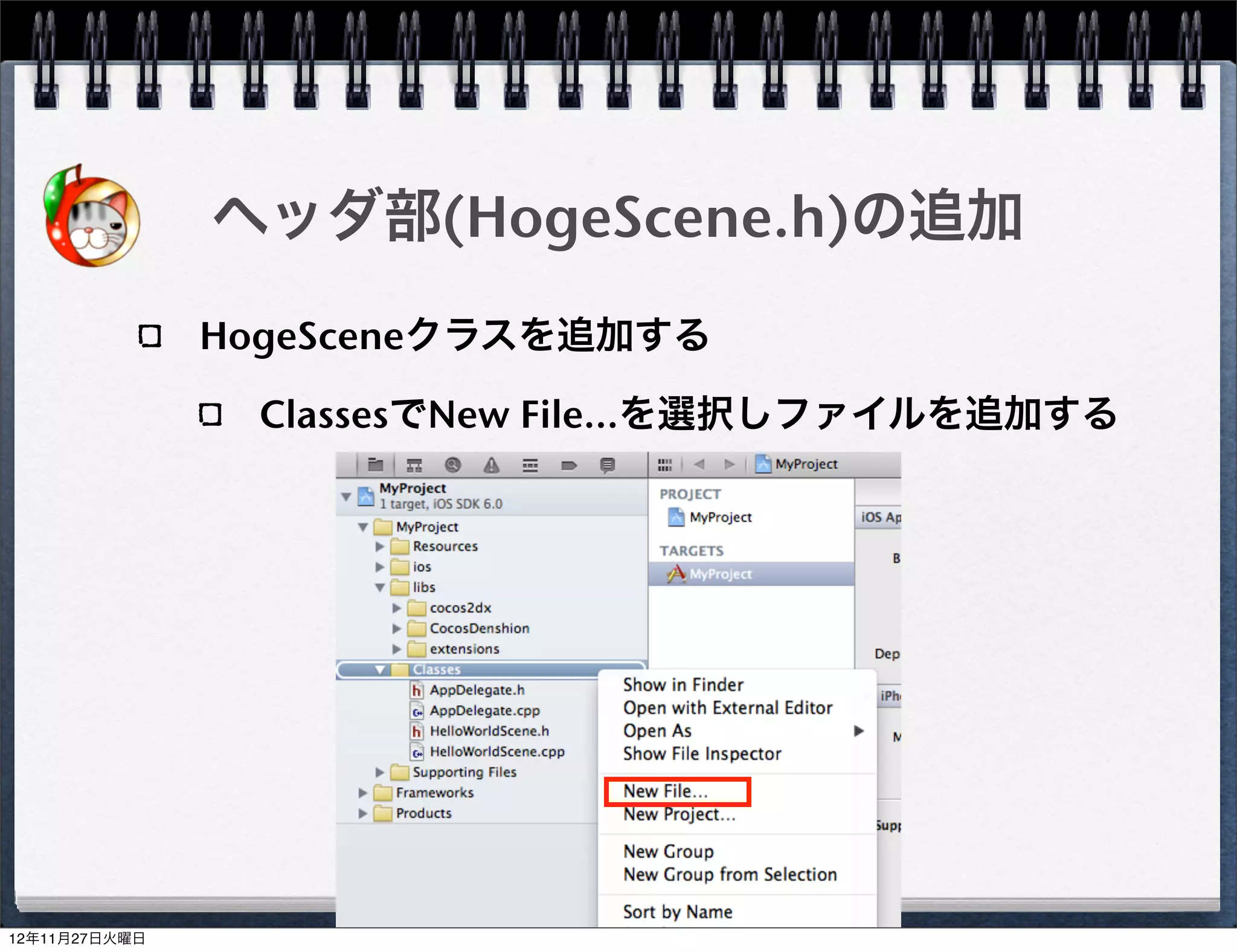Choose New Project... from context menu
This screenshot has width=1237, height=952.
tap(737, 814)
